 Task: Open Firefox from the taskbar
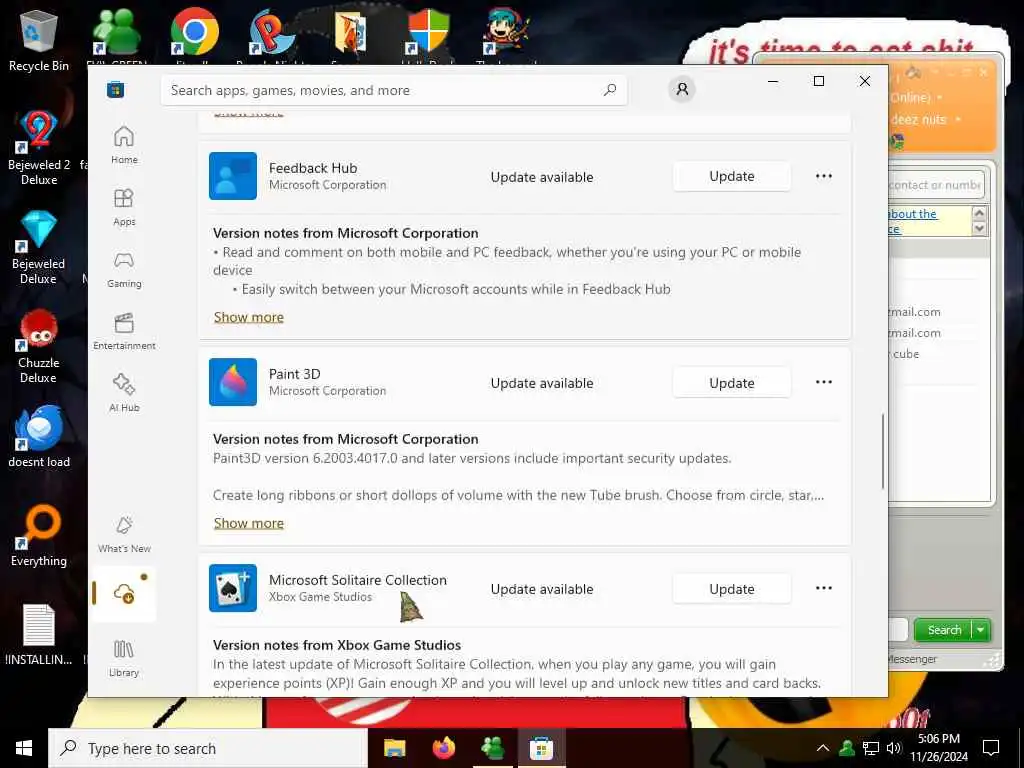pyautogui.click(x=443, y=748)
